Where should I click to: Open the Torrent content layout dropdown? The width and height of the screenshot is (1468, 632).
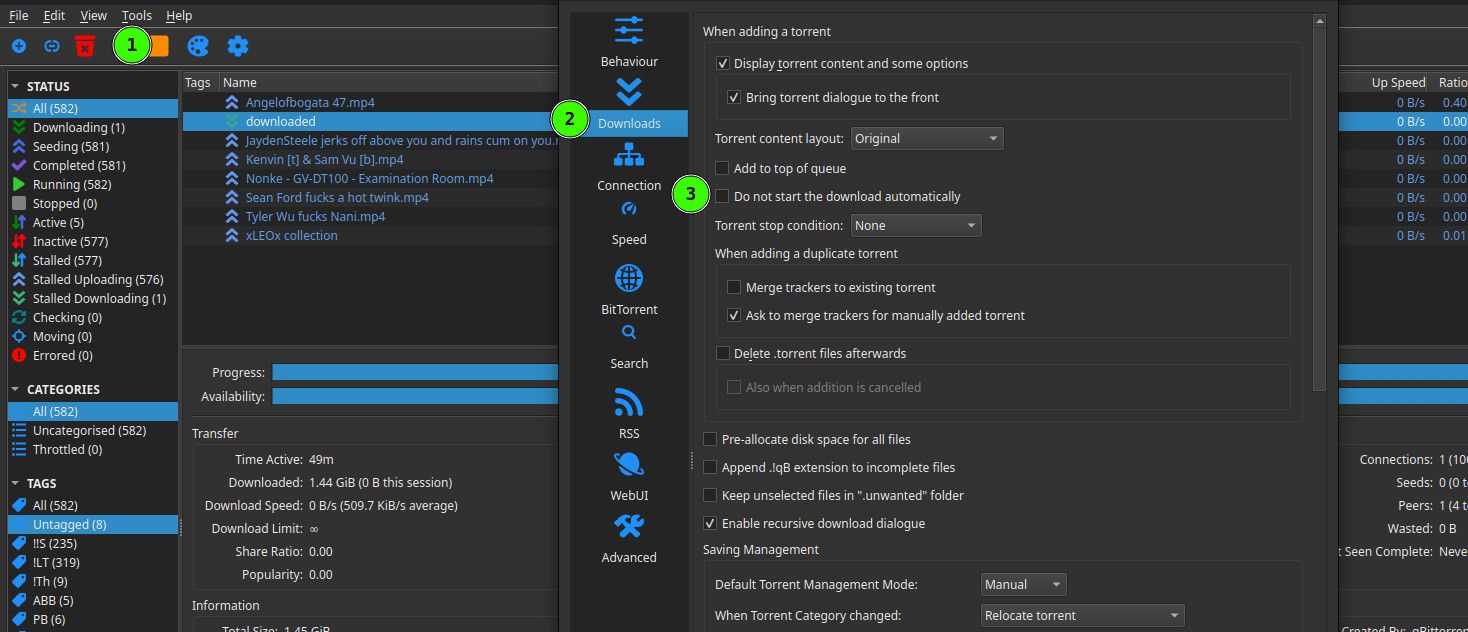pyautogui.click(x=927, y=139)
